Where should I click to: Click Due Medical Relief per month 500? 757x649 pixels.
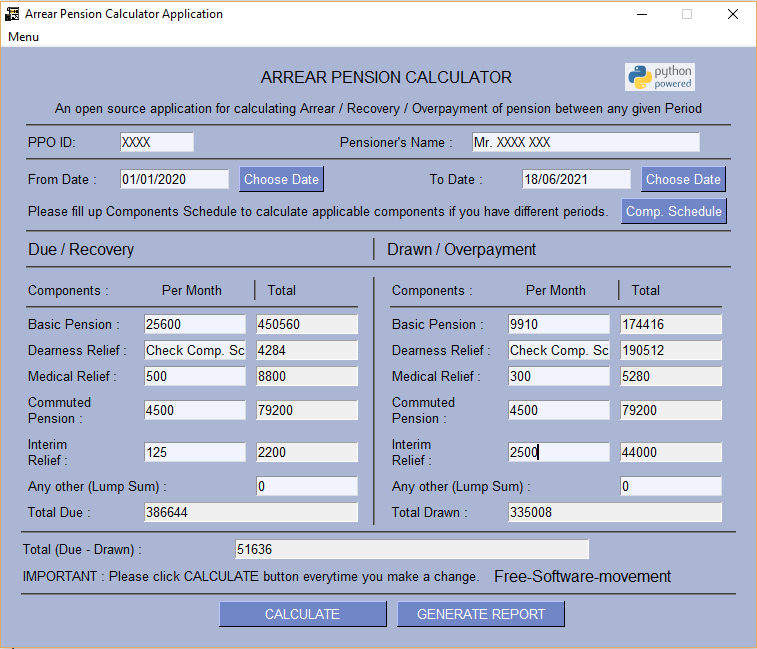[195, 376]
